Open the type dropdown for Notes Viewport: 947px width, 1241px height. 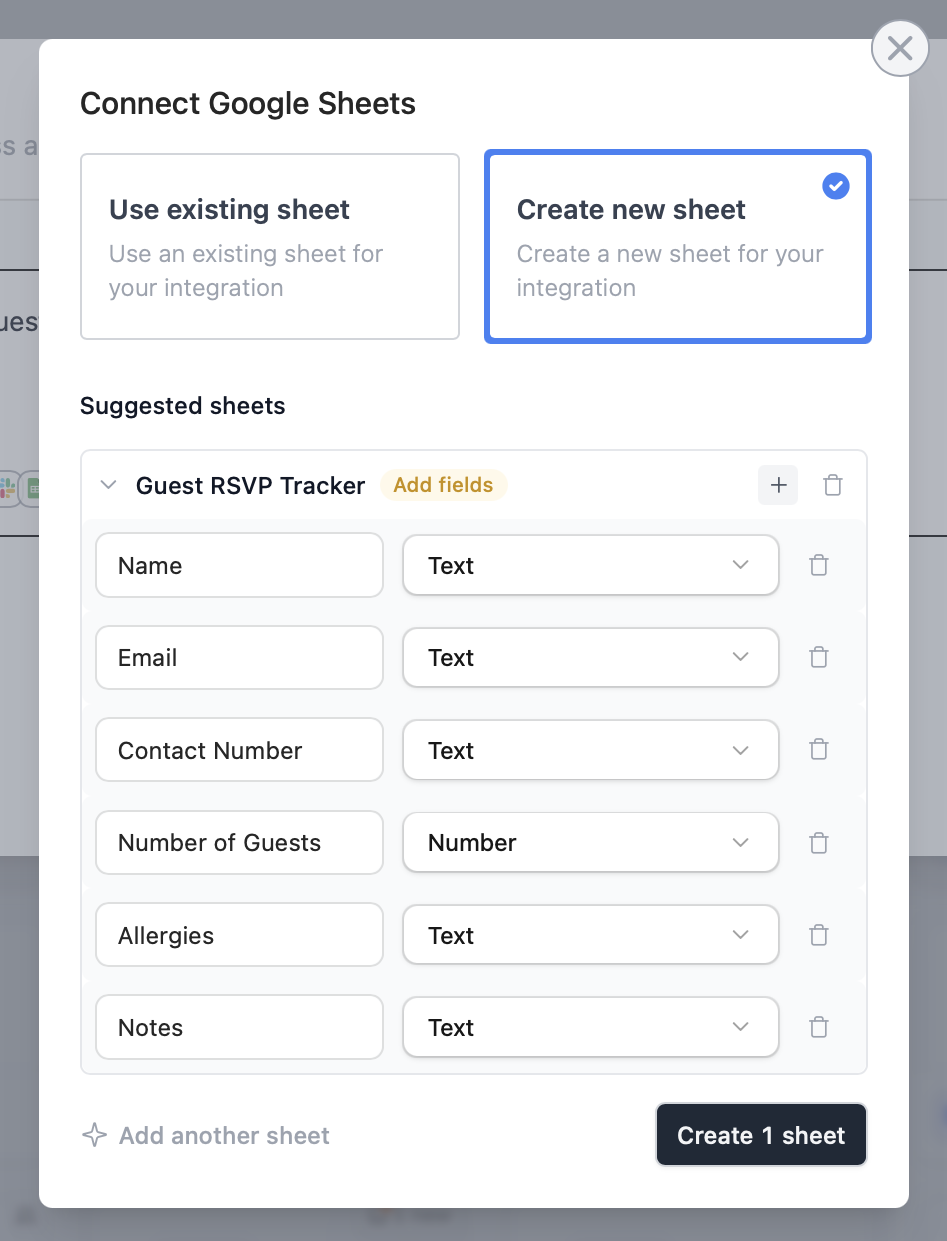[x=590, y=1028]
